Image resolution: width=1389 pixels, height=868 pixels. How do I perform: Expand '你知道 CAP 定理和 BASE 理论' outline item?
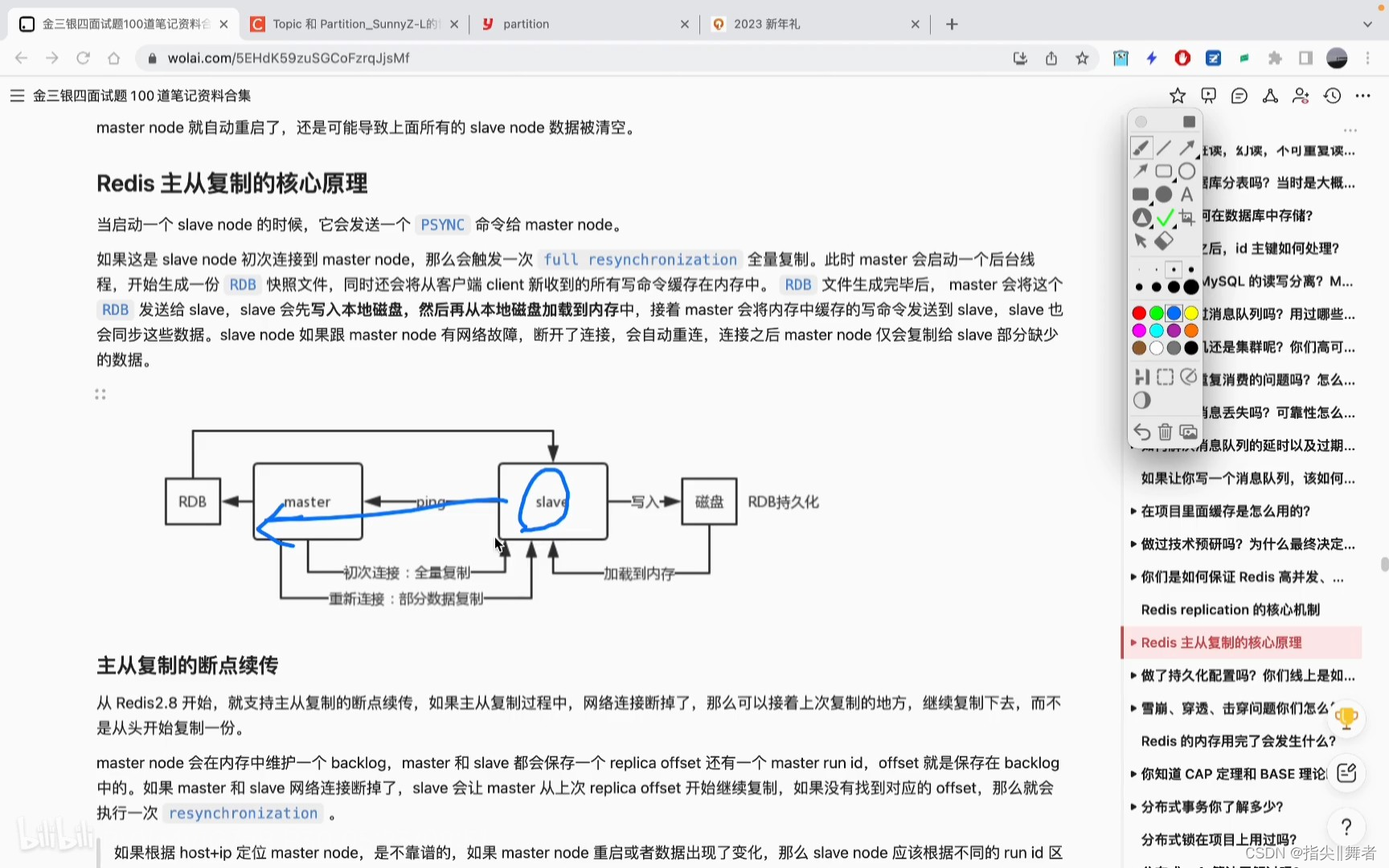point(1133,774)
